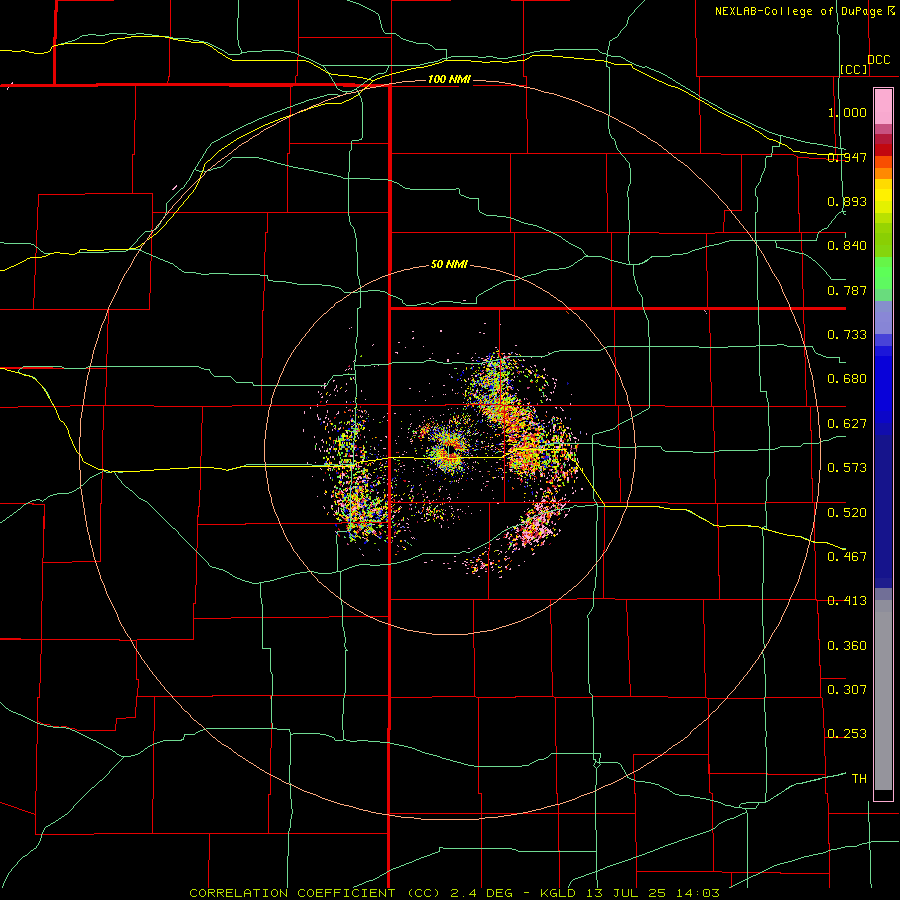900x900 pixels.
Task: Pick the gray lower segment of the color bar
Action: click(x=883, y=695)
